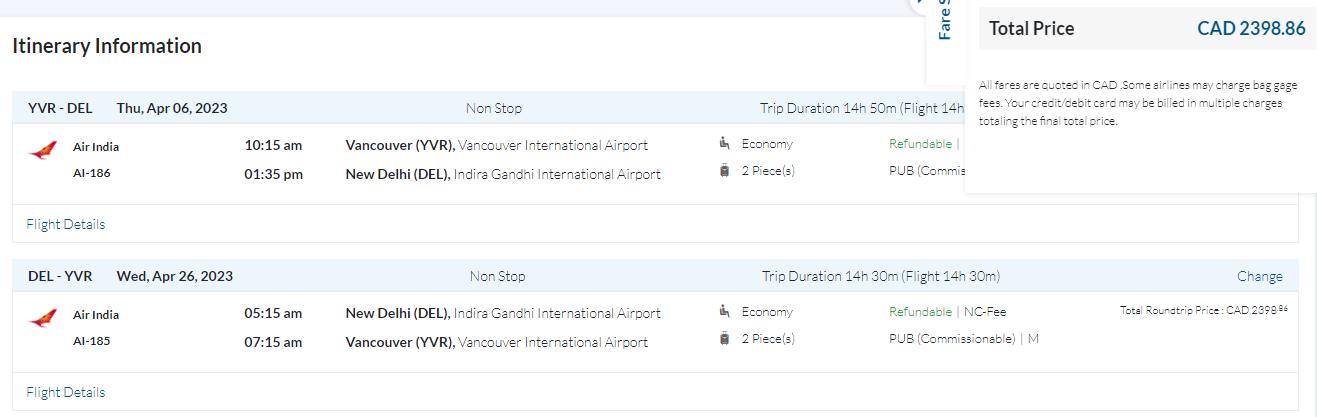
Task: Click NC-Fee on the DEL-YVR flight
Action: pyautogui.click(x=985, y=312)
